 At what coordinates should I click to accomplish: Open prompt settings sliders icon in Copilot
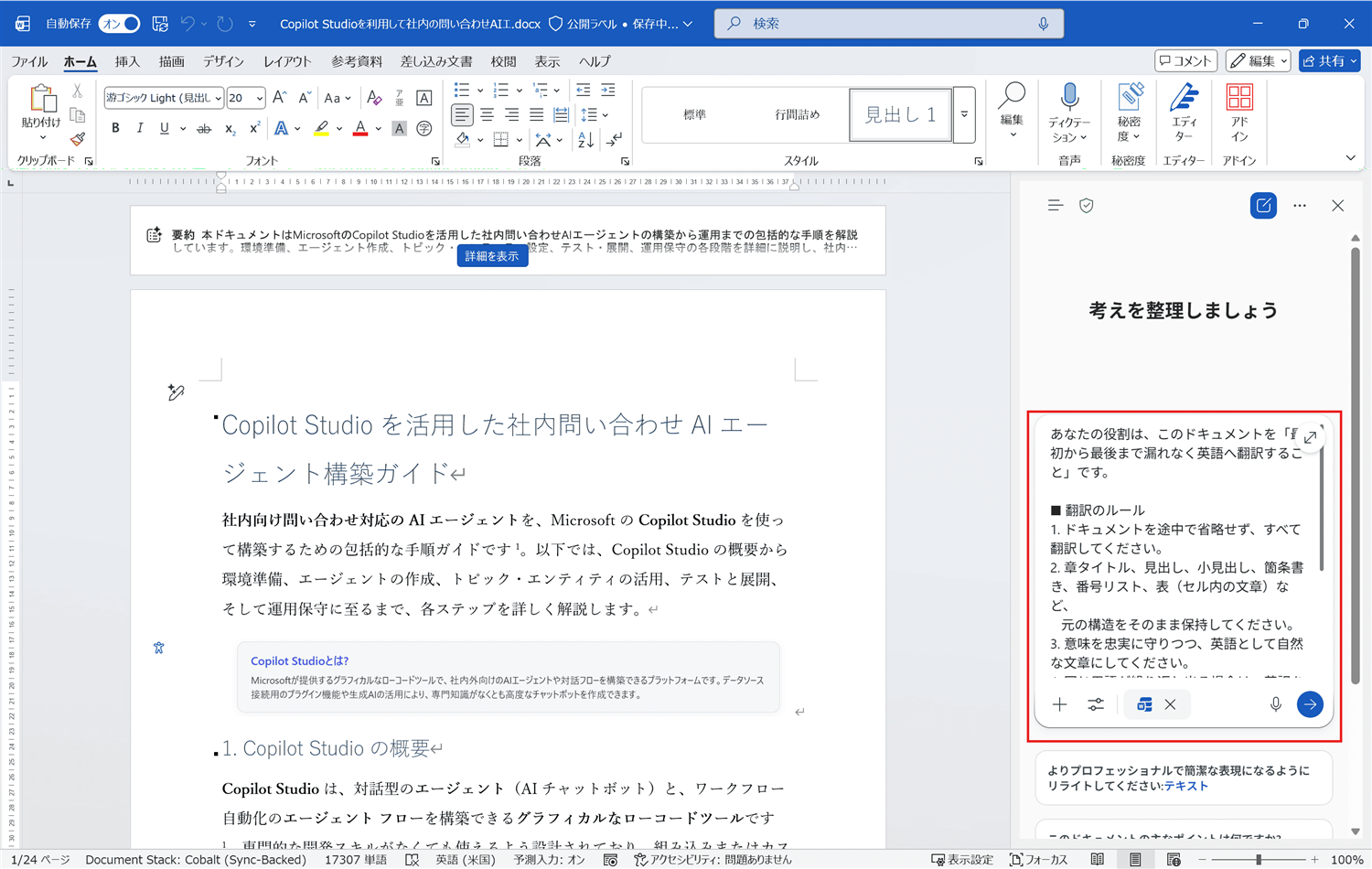1096,704
